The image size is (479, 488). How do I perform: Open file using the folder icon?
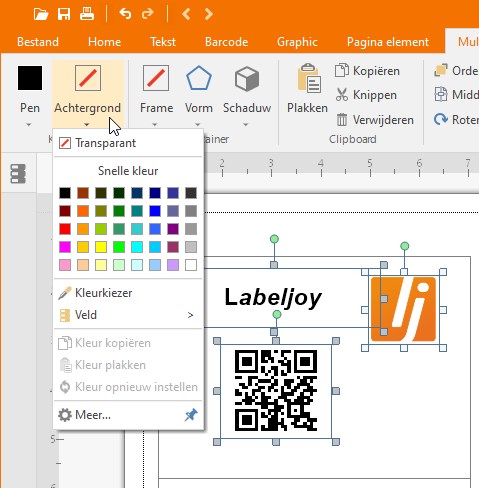pyautogui.click(x=41, y=14)
